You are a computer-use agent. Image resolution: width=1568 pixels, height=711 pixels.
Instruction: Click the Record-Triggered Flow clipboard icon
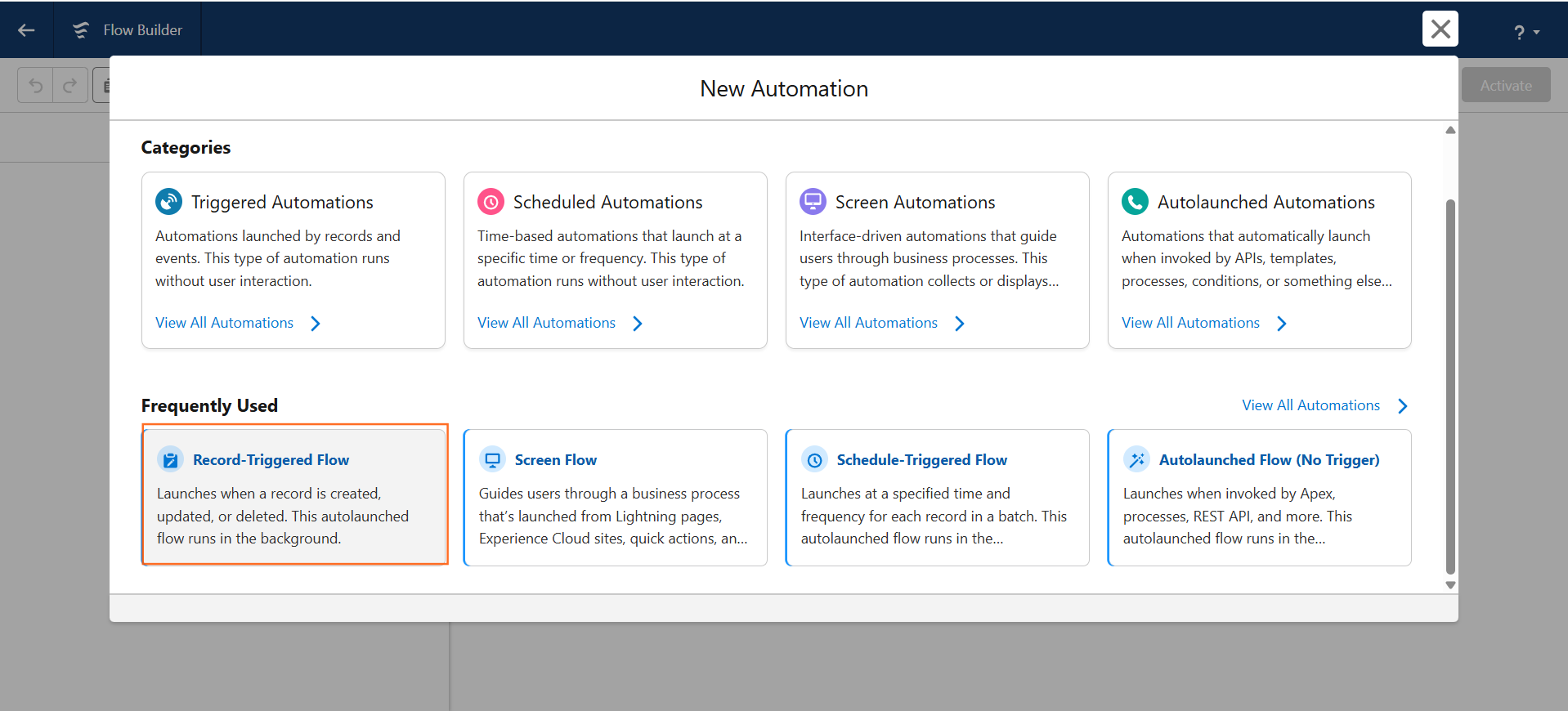[x=170, y=460]
